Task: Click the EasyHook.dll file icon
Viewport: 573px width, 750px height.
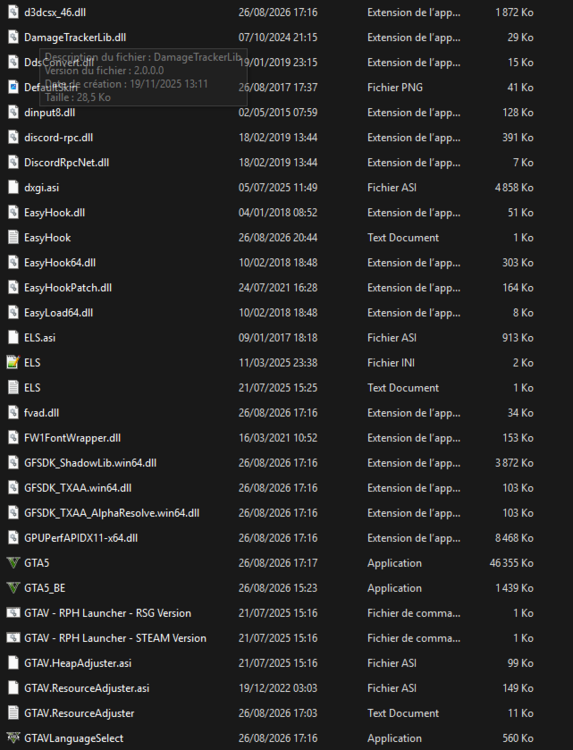Action: tap(13, 212)
